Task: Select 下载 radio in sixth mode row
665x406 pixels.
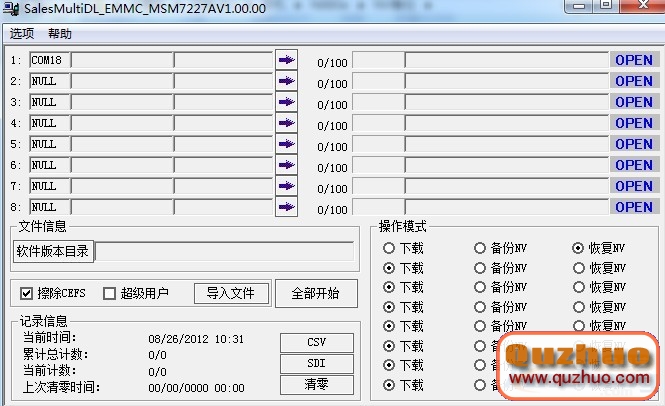Action: pyautogui.click(x=389, y=346)
